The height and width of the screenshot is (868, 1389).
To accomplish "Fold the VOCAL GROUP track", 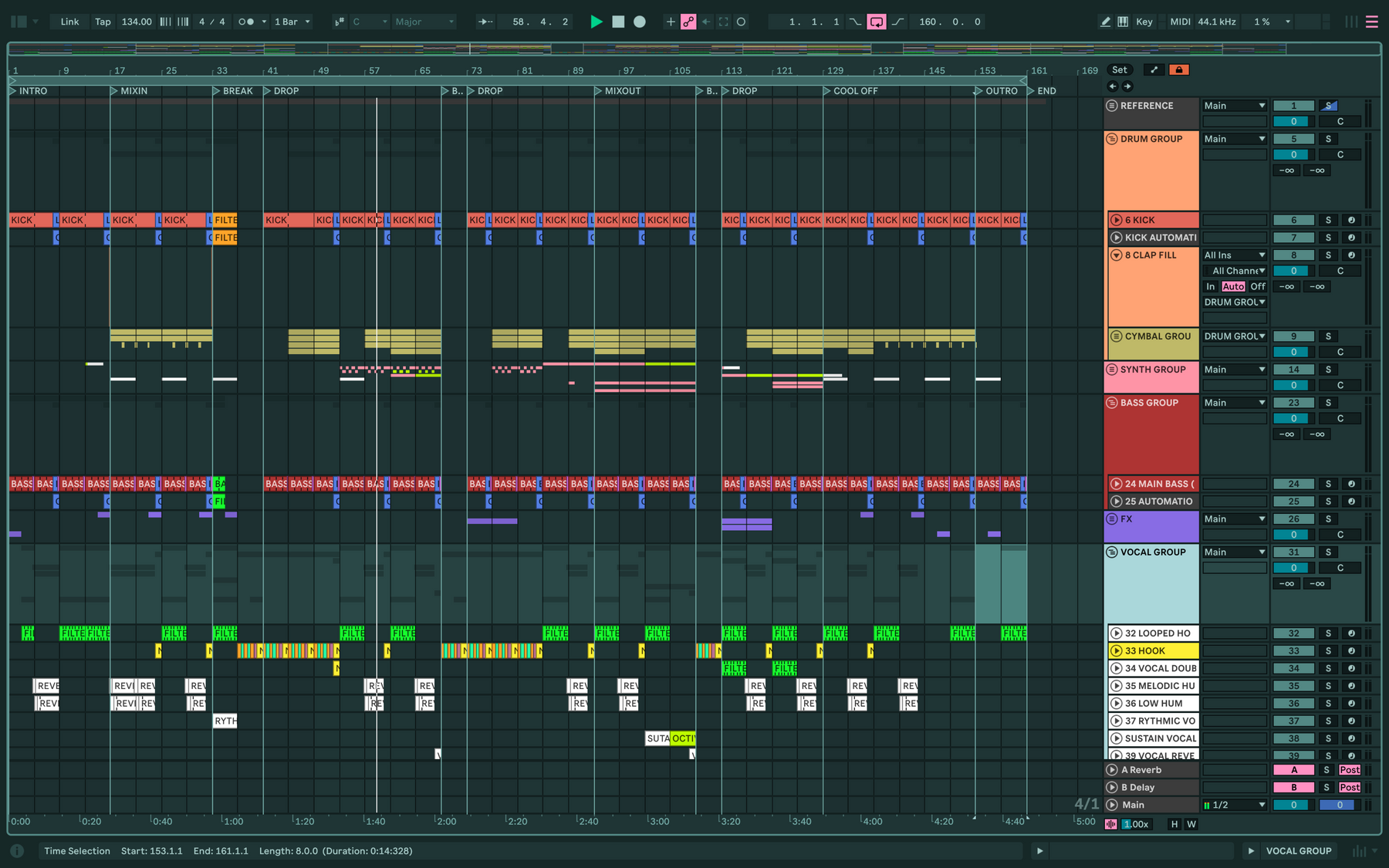I will [x=1112, y=552].
